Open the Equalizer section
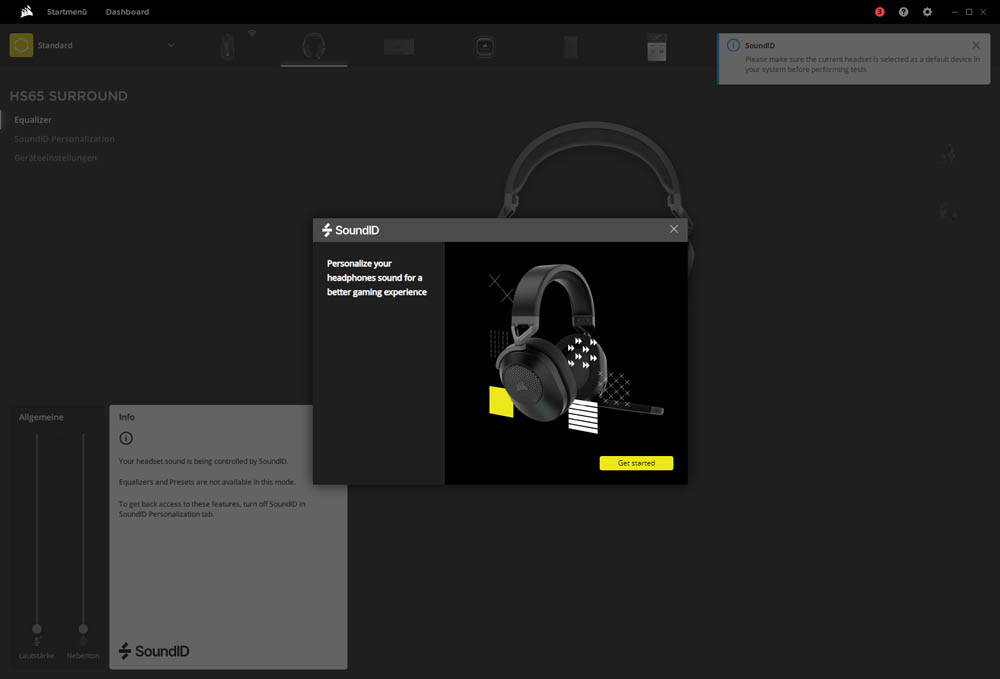The height and width of the screenshot is (679, 1000). pos(33,120)
